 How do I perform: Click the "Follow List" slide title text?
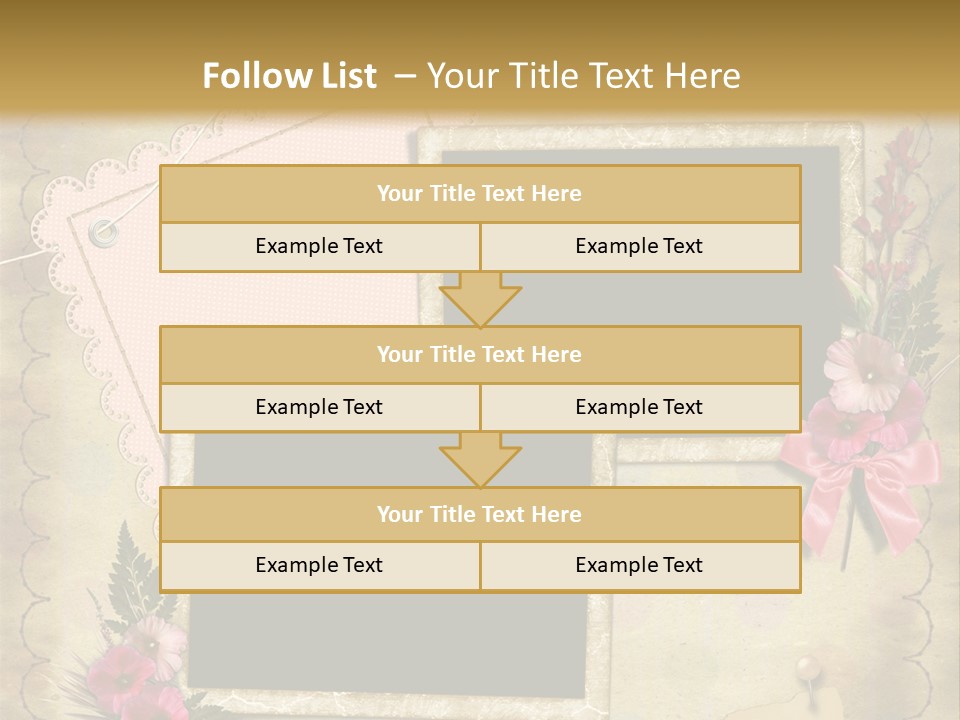290,76
